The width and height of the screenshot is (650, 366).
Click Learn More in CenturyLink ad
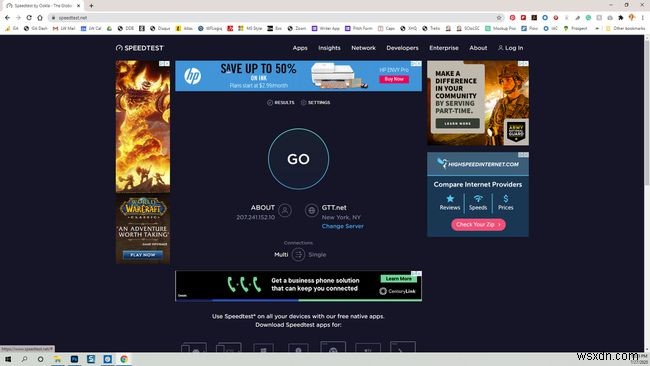(398, 279)
